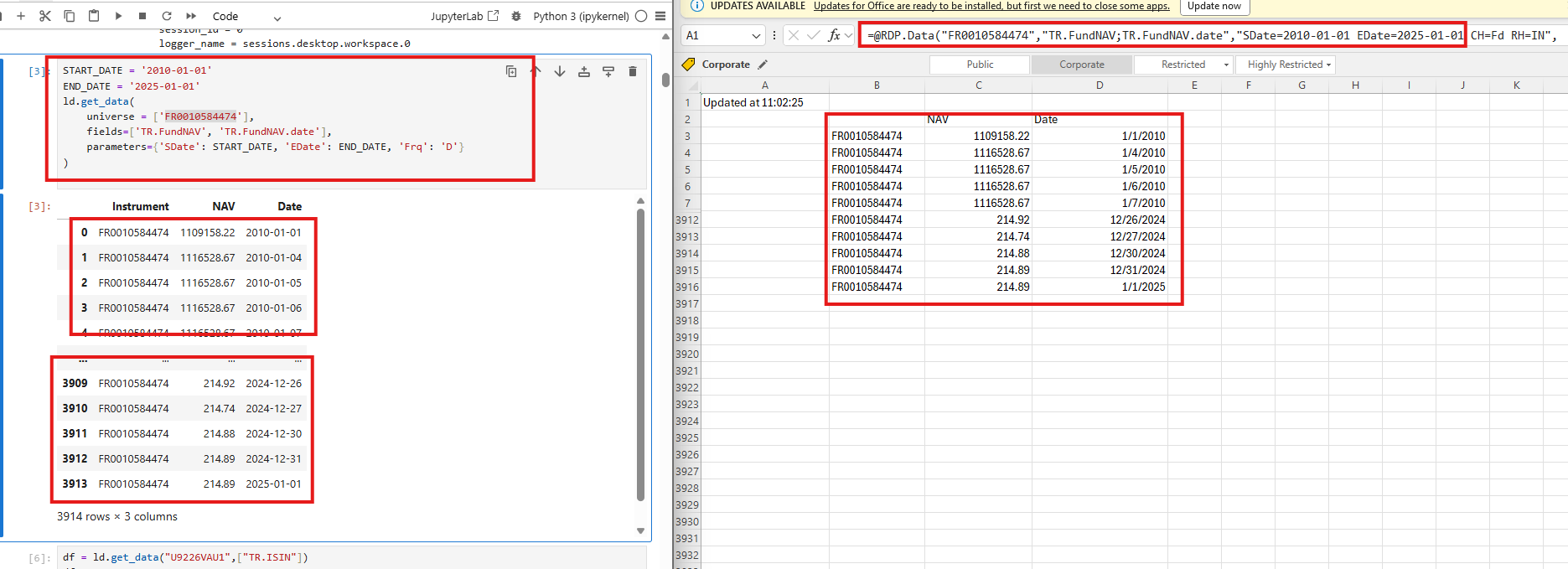Screen dimensions: 1568x569
Task: Expand the formula bar chevron beside fx
Action: tap(849, 35)
